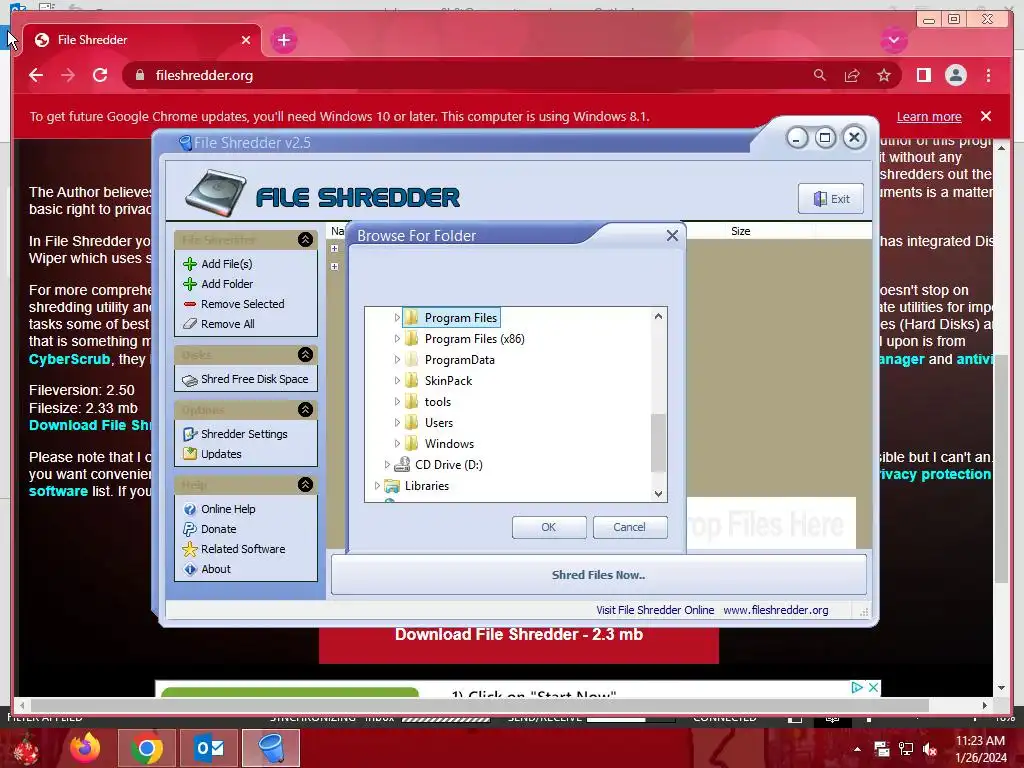
Task: Expand the ProgramData tree node
Action: [x=396, y=359]
